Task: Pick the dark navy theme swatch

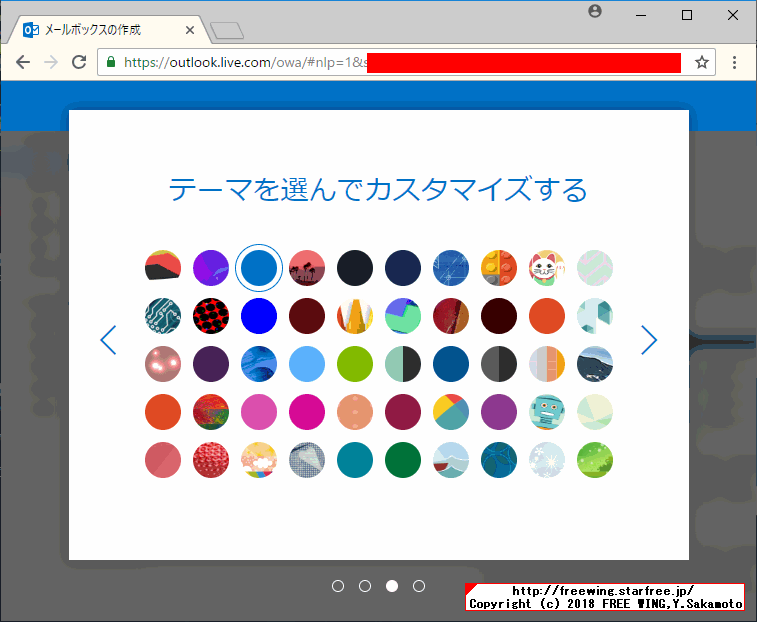Action: click(403, 268)
